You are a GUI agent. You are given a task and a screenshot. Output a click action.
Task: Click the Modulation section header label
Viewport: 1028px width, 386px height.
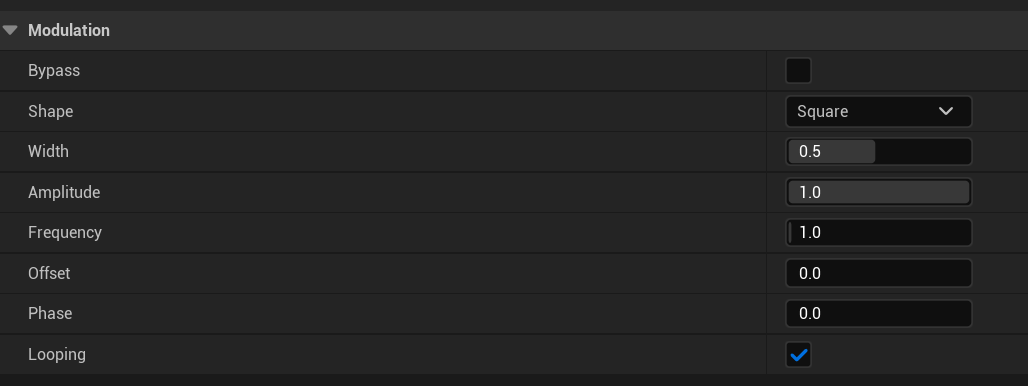[x=69, y=30]
